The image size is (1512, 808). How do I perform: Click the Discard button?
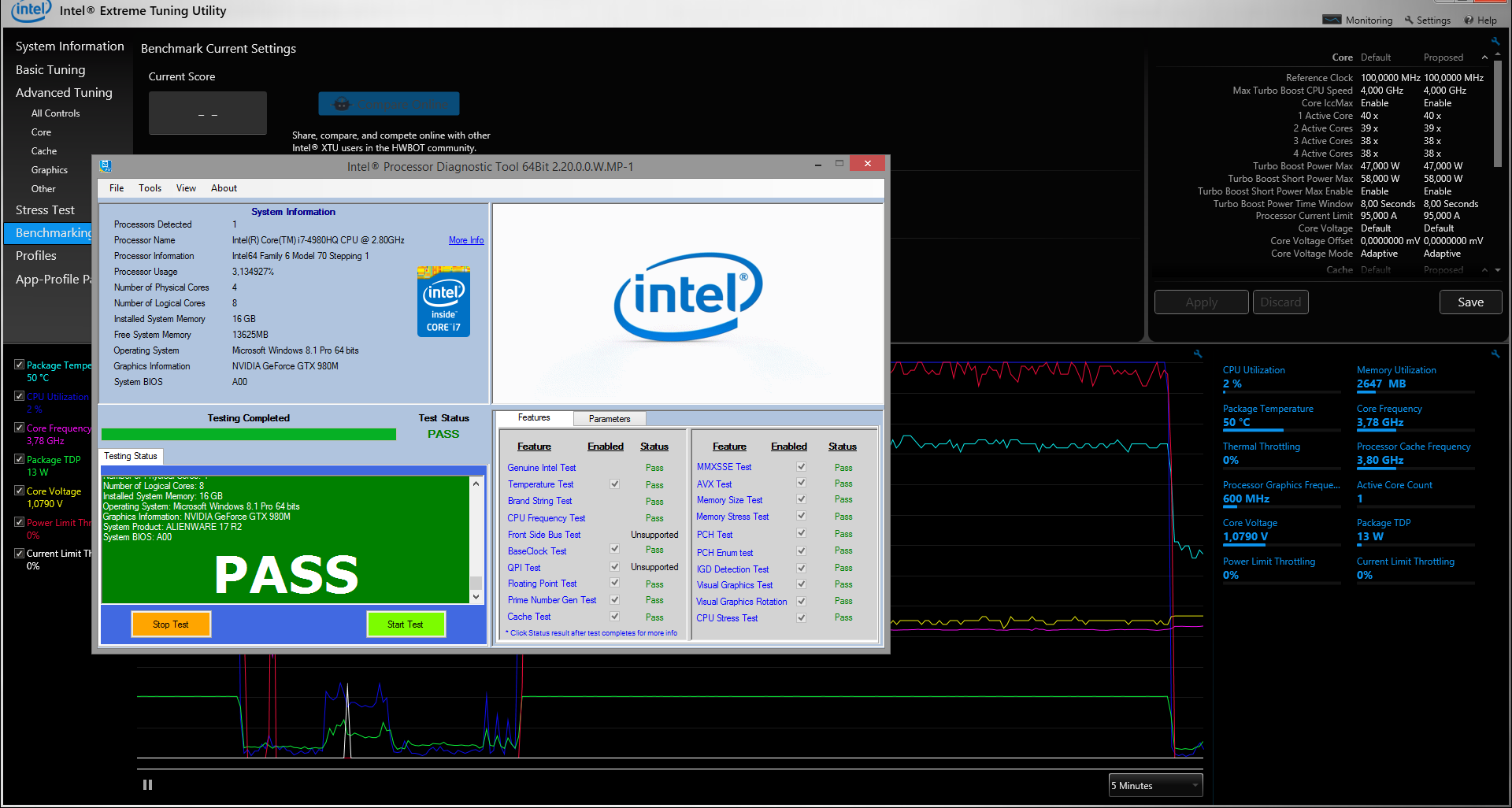pyautogui.click(x=1280, y=302)
